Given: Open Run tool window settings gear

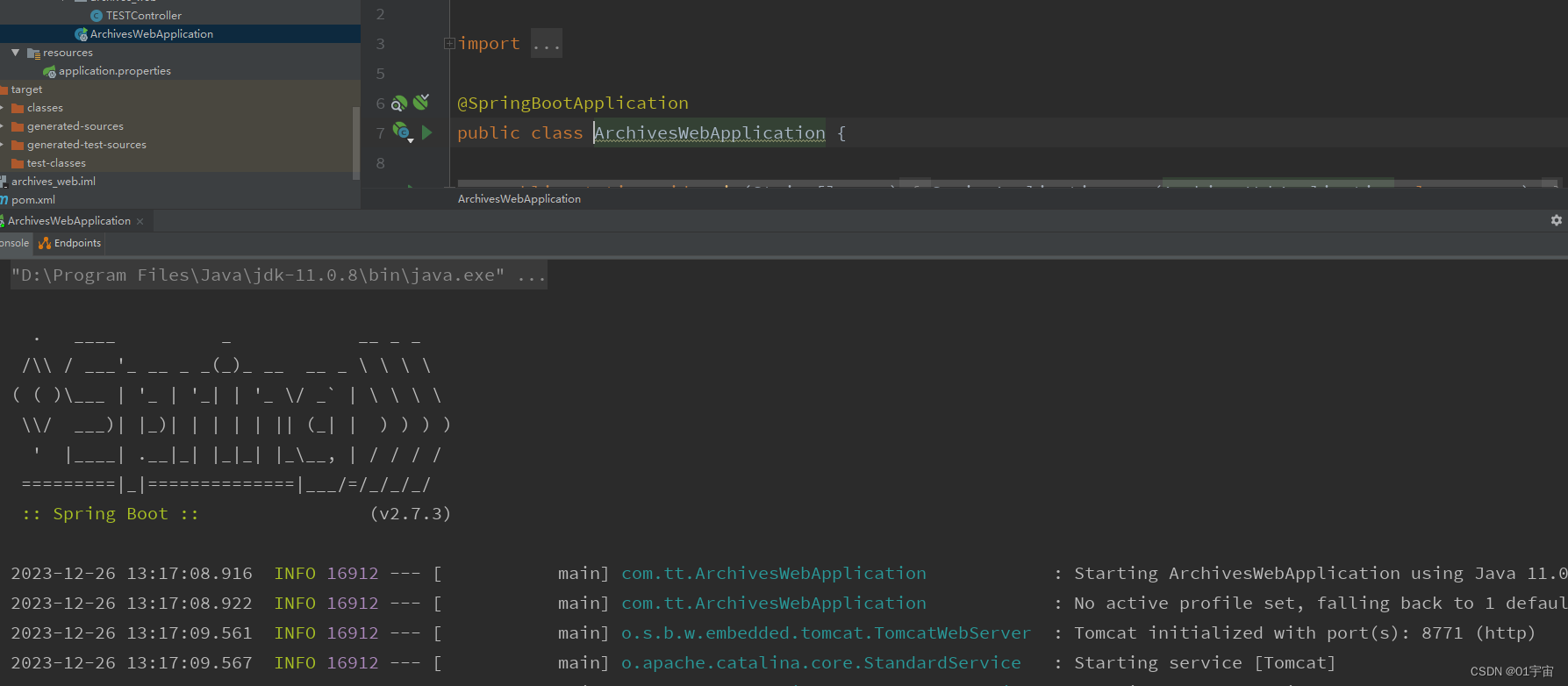Looking at the screenshot, I should (x=1557, y=220).
